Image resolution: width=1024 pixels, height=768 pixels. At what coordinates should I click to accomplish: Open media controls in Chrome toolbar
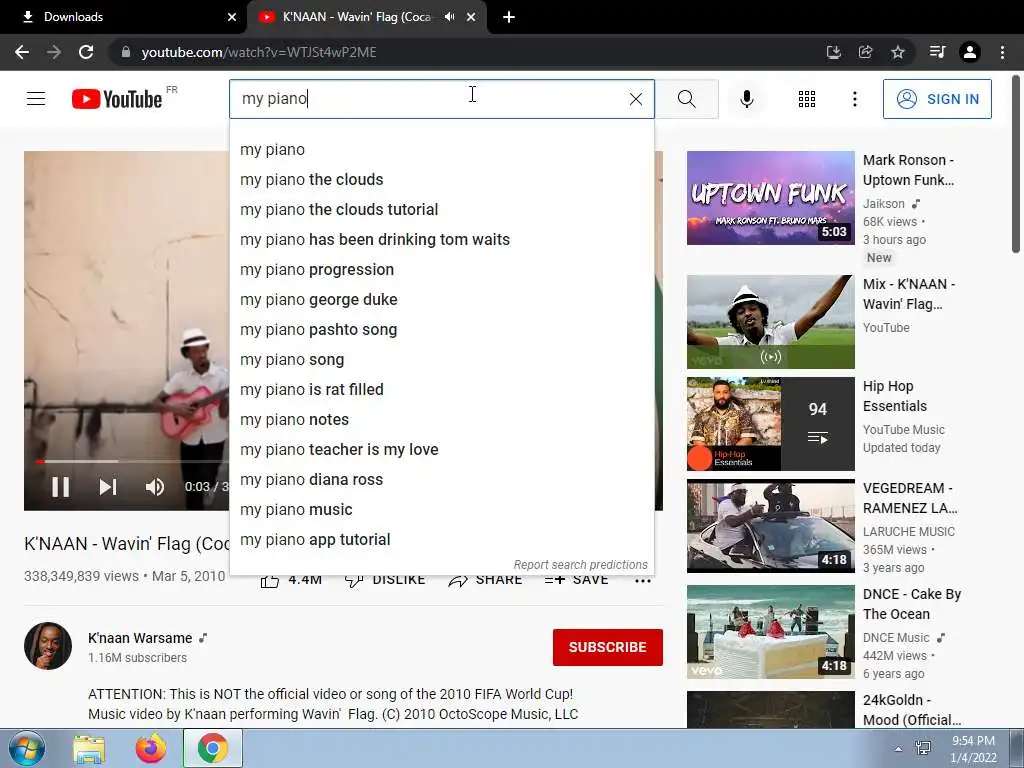pos(937,52)
